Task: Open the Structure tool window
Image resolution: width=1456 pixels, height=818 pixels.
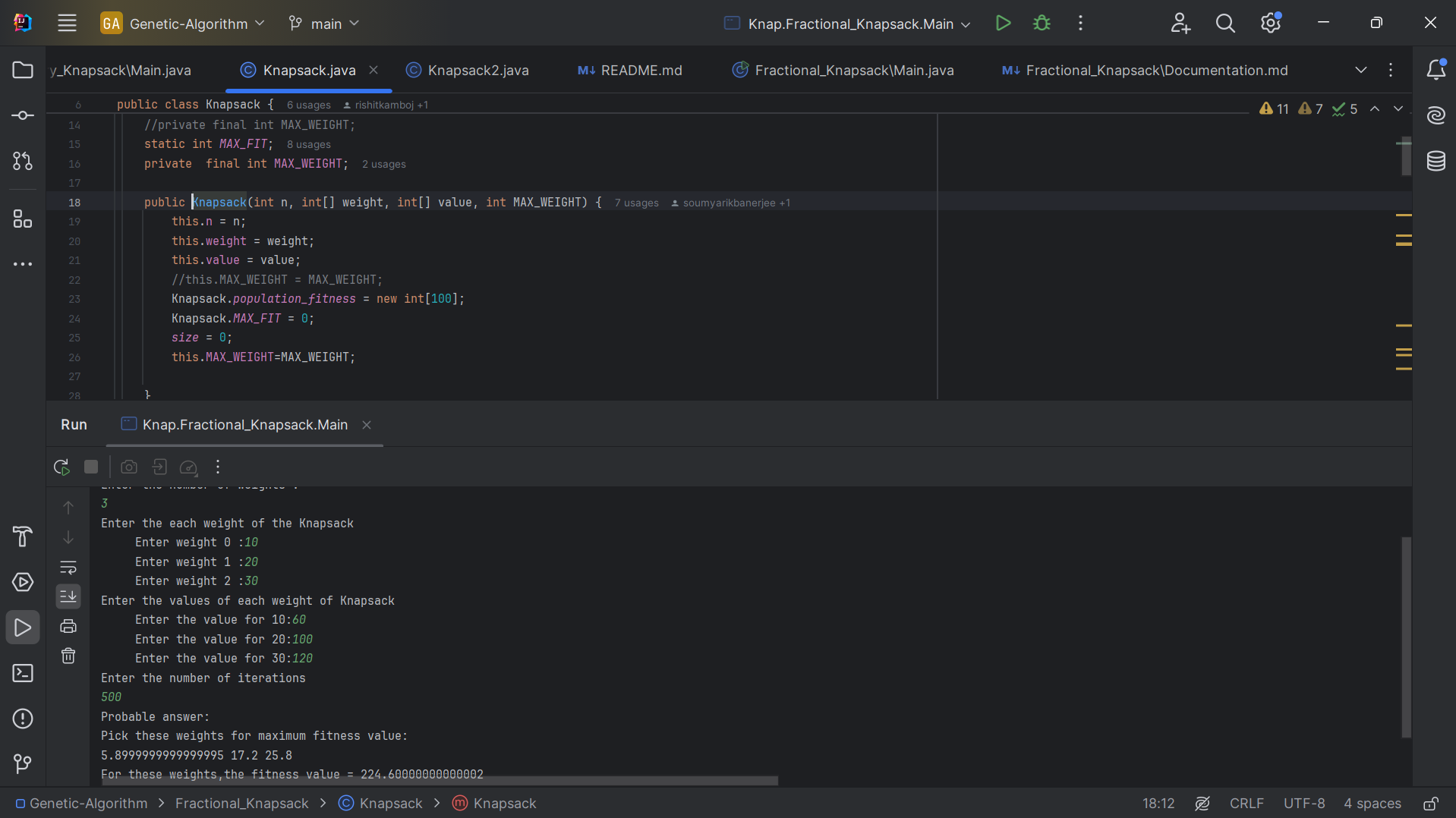Action: [23, 219]
